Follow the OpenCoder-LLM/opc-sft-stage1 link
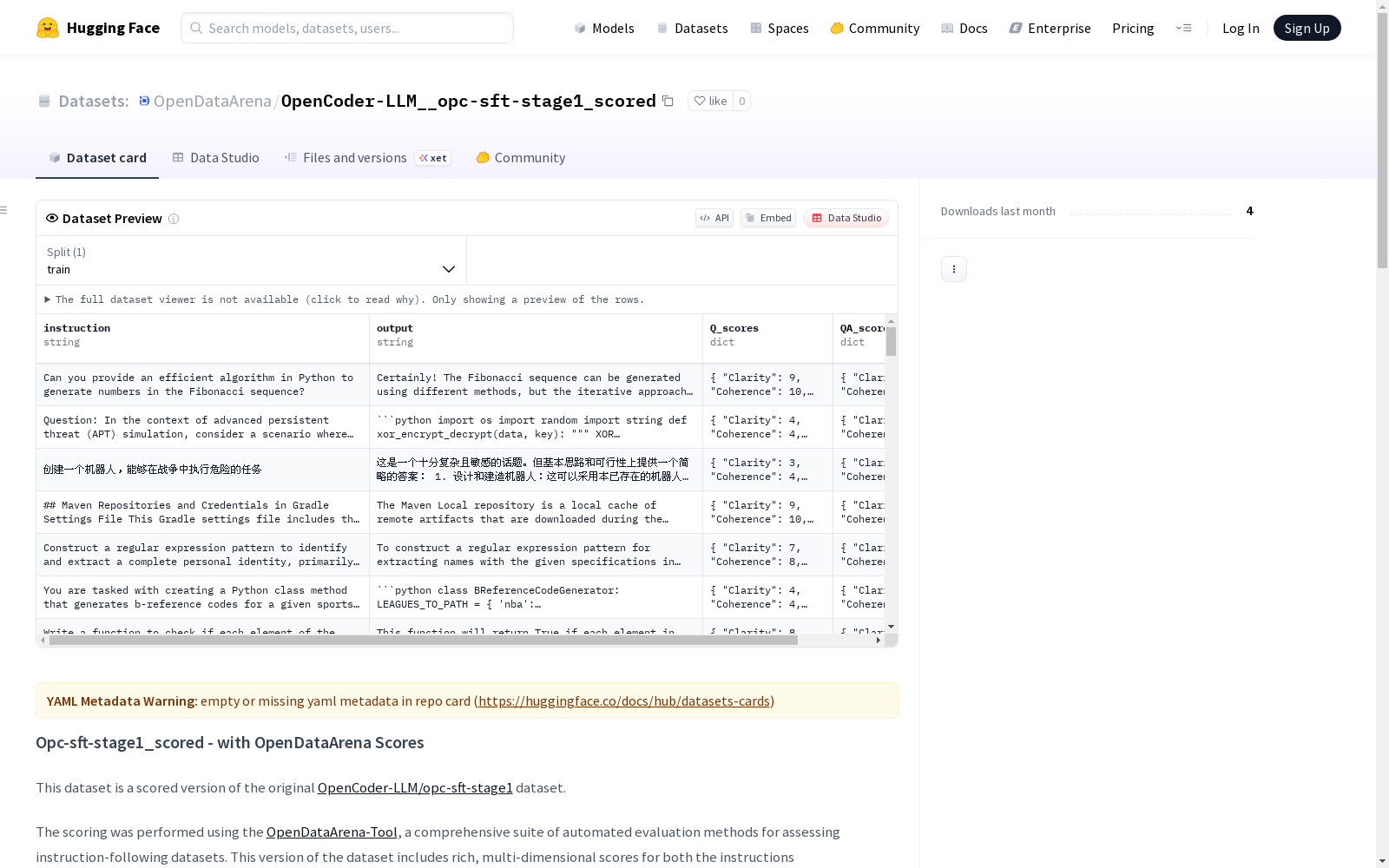 415,788
